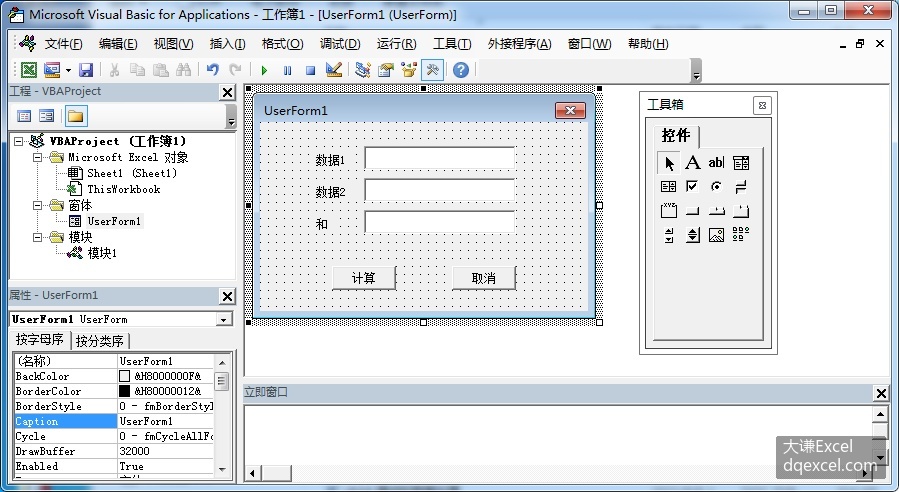Open the 插入(I) menu

(227, 44)
